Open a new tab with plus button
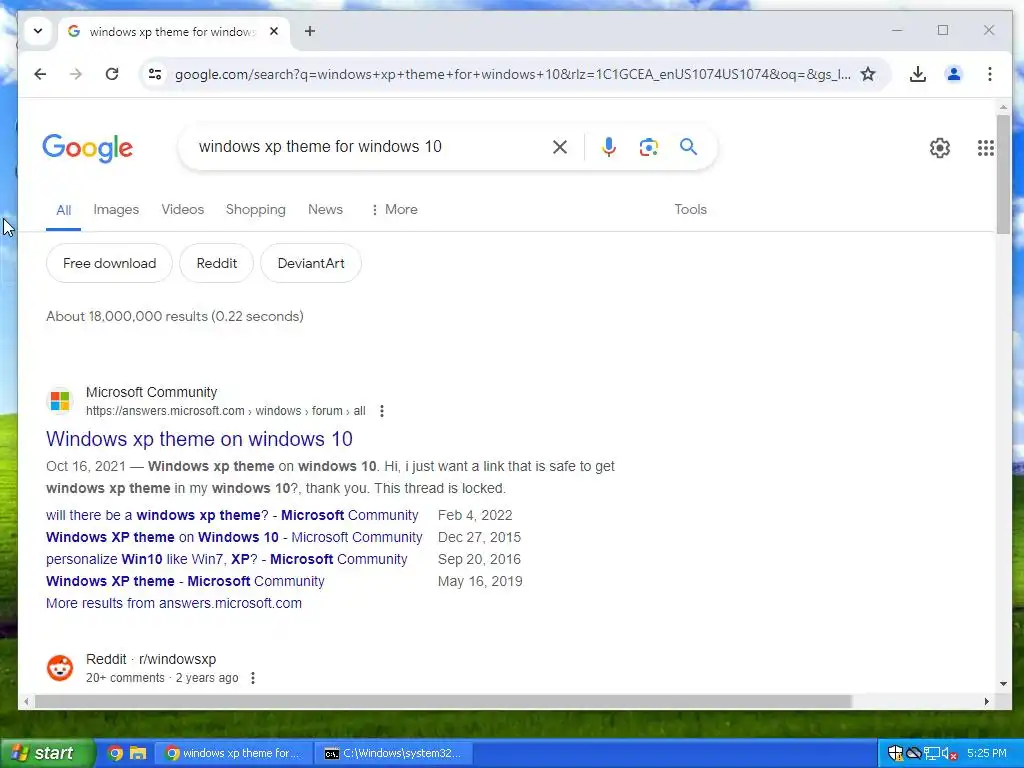 (x=310, y=31)
